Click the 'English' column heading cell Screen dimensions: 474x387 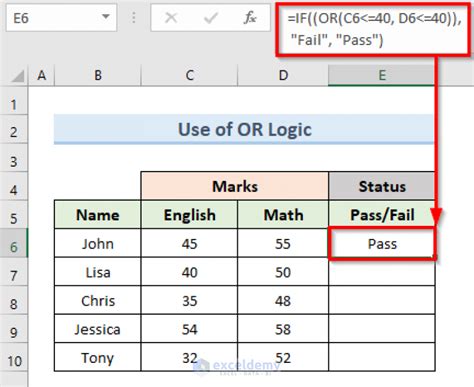tap(189, 215)
